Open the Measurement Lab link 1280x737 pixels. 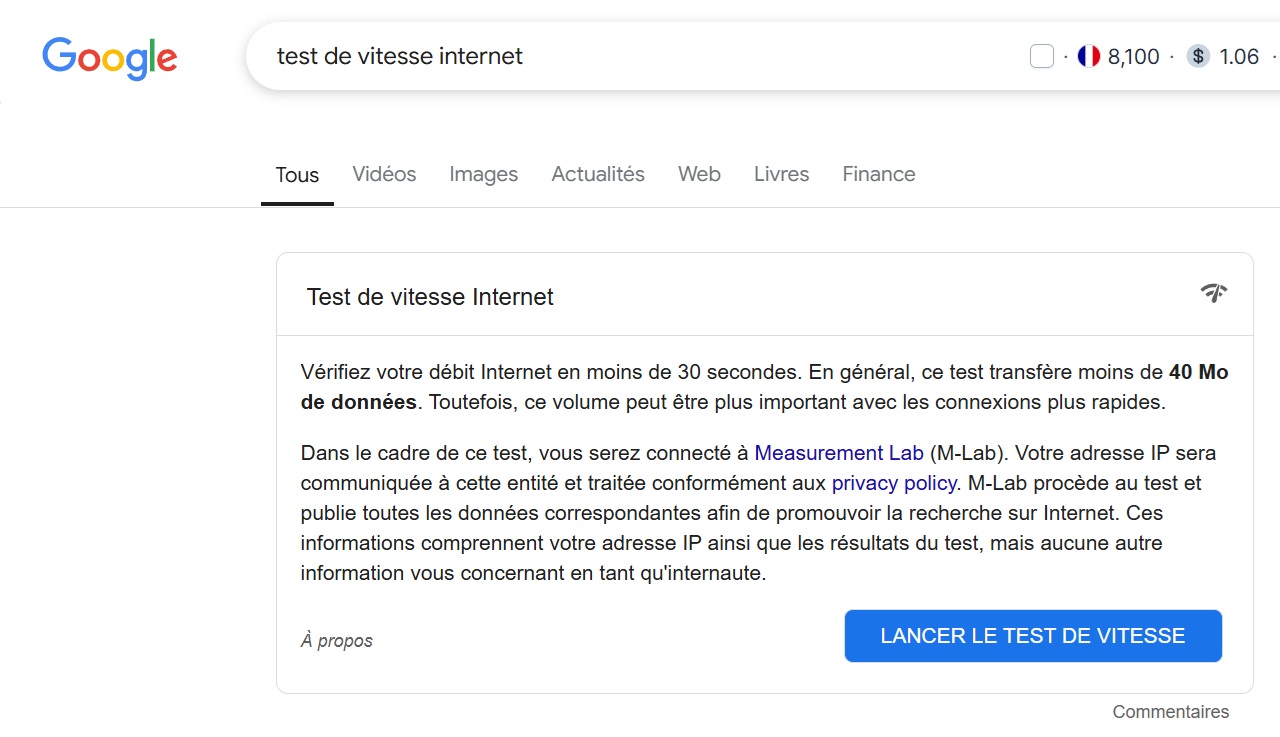click(x=839, y=453)
